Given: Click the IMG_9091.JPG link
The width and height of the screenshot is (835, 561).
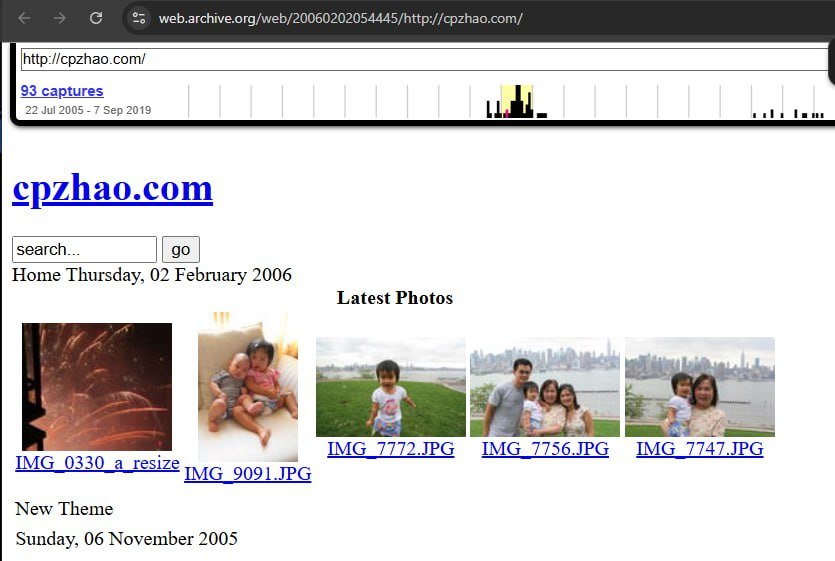Looking at the screenshot, I should point(248,474).
